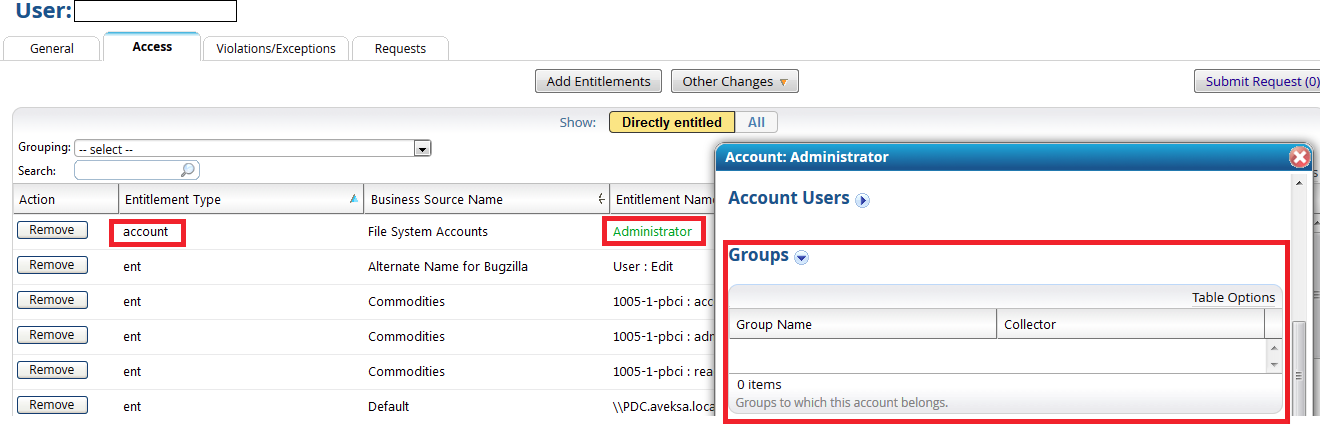Toggle Show filter to All
Screen dimensions: 1324x430
(756, 122)
